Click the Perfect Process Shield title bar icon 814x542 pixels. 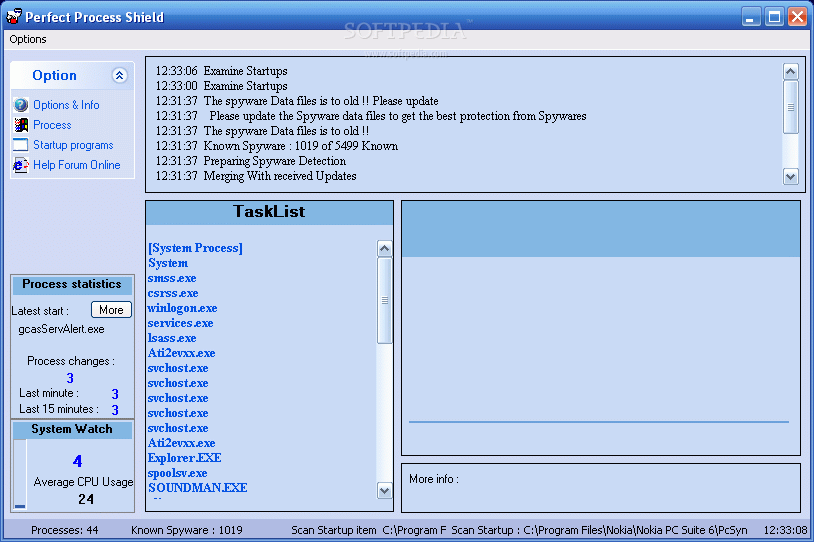[x=14, y=17]
